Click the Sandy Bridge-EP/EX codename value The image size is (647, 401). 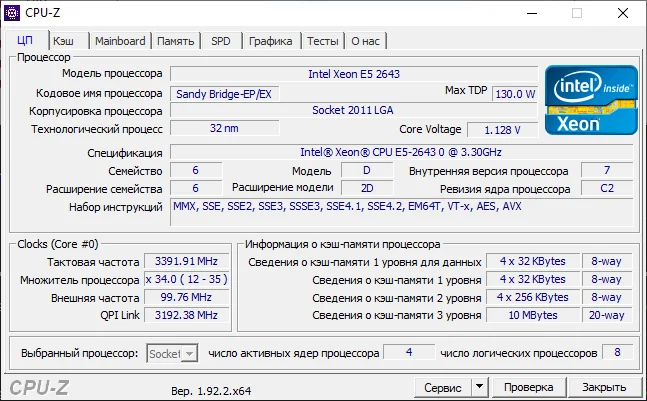pyautogui.click(x=224, y=94)
